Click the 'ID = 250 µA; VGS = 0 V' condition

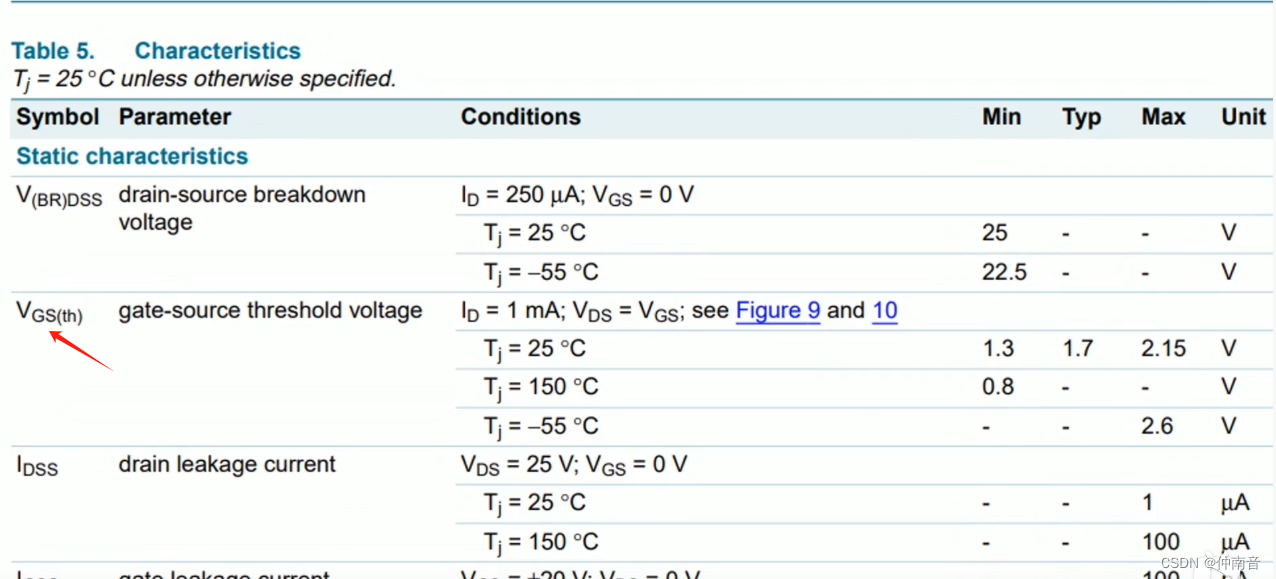coord(577,195)
